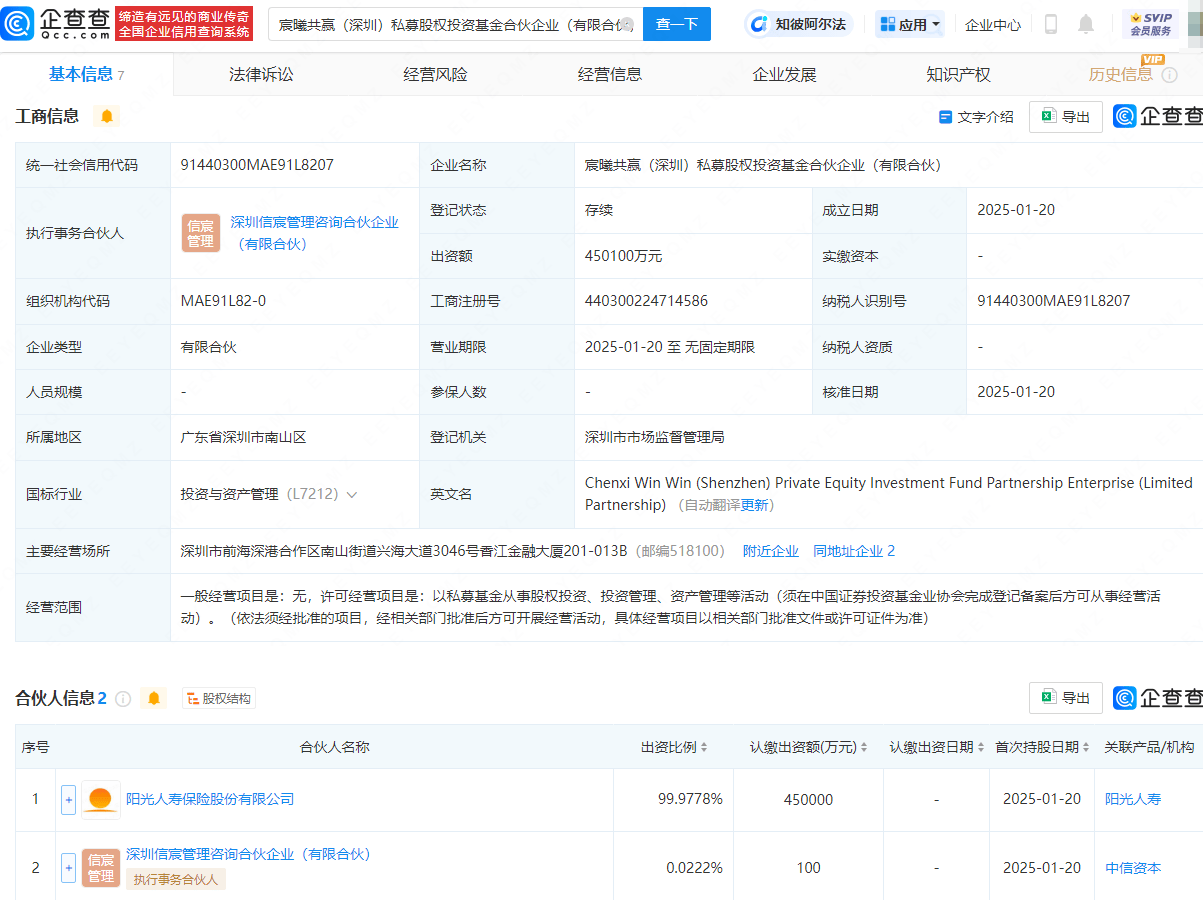The height and width of the screenshot is (900, 1203).
Task: Open 阳光人寿保险股份有限公司 partner link
Action: click(210, 800)
